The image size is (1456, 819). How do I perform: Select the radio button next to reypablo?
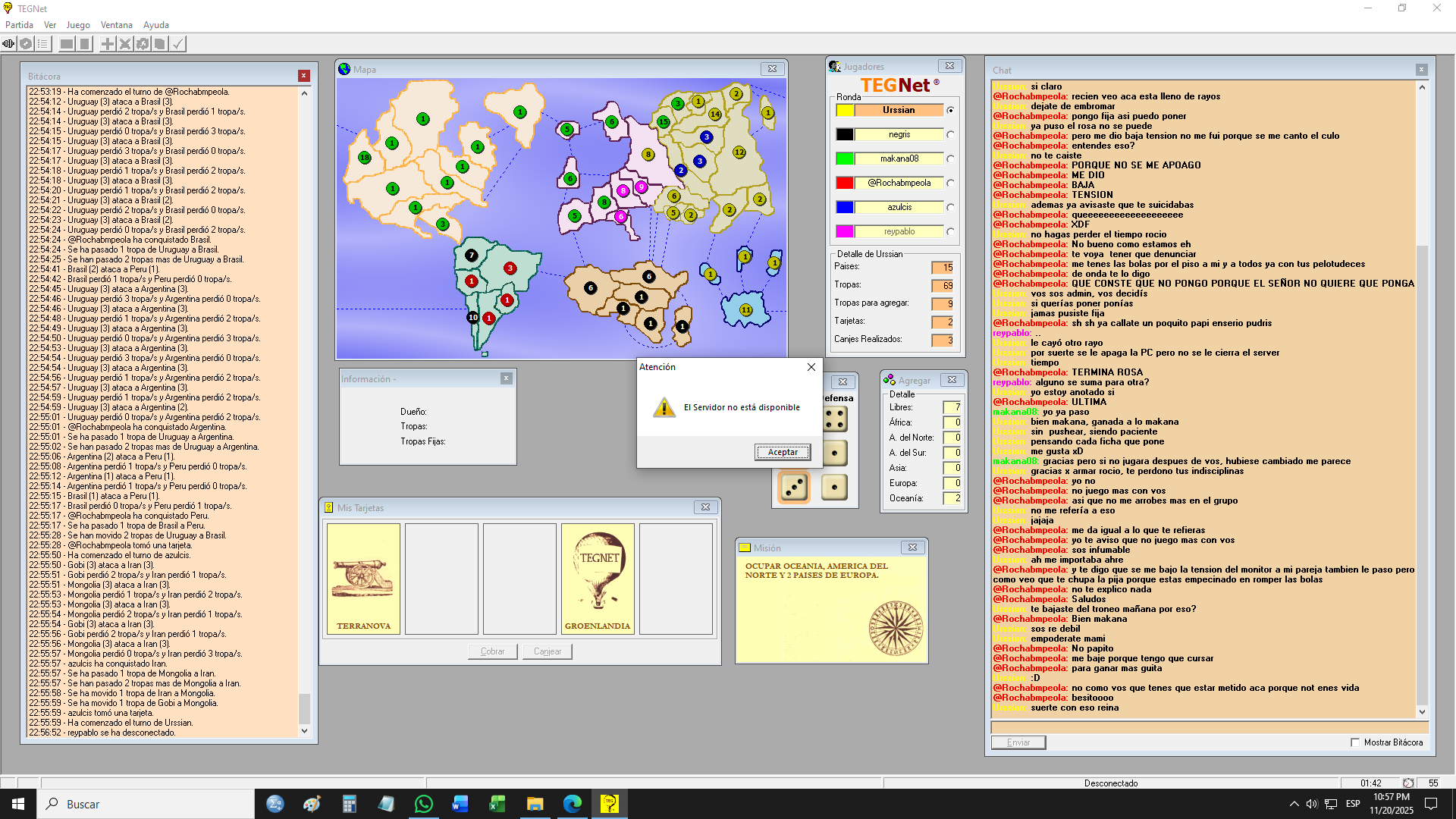pos(950,231)
